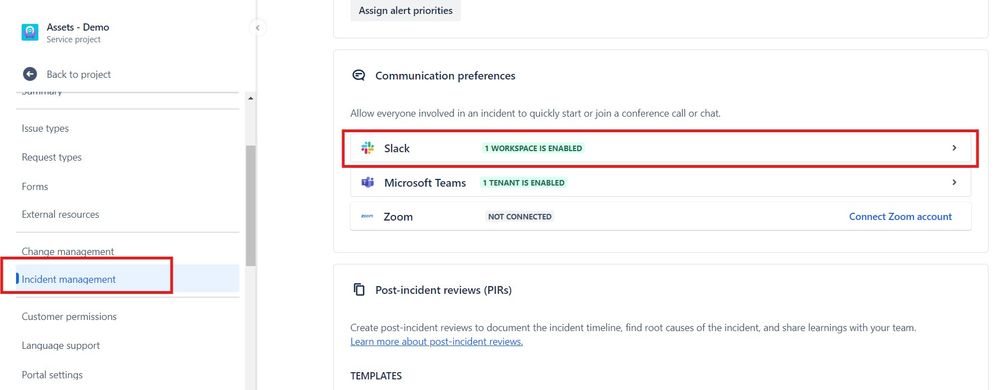Click the Service project subtitle text
The height and width of the screenshot is (390, 998).
point(73,39)
